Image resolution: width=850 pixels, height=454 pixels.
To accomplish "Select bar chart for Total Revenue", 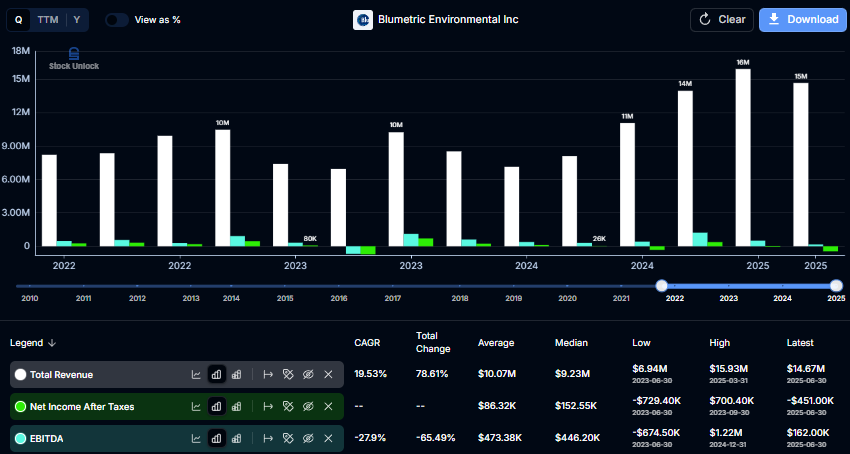I will pyautogui.click(x=217, y=374).
